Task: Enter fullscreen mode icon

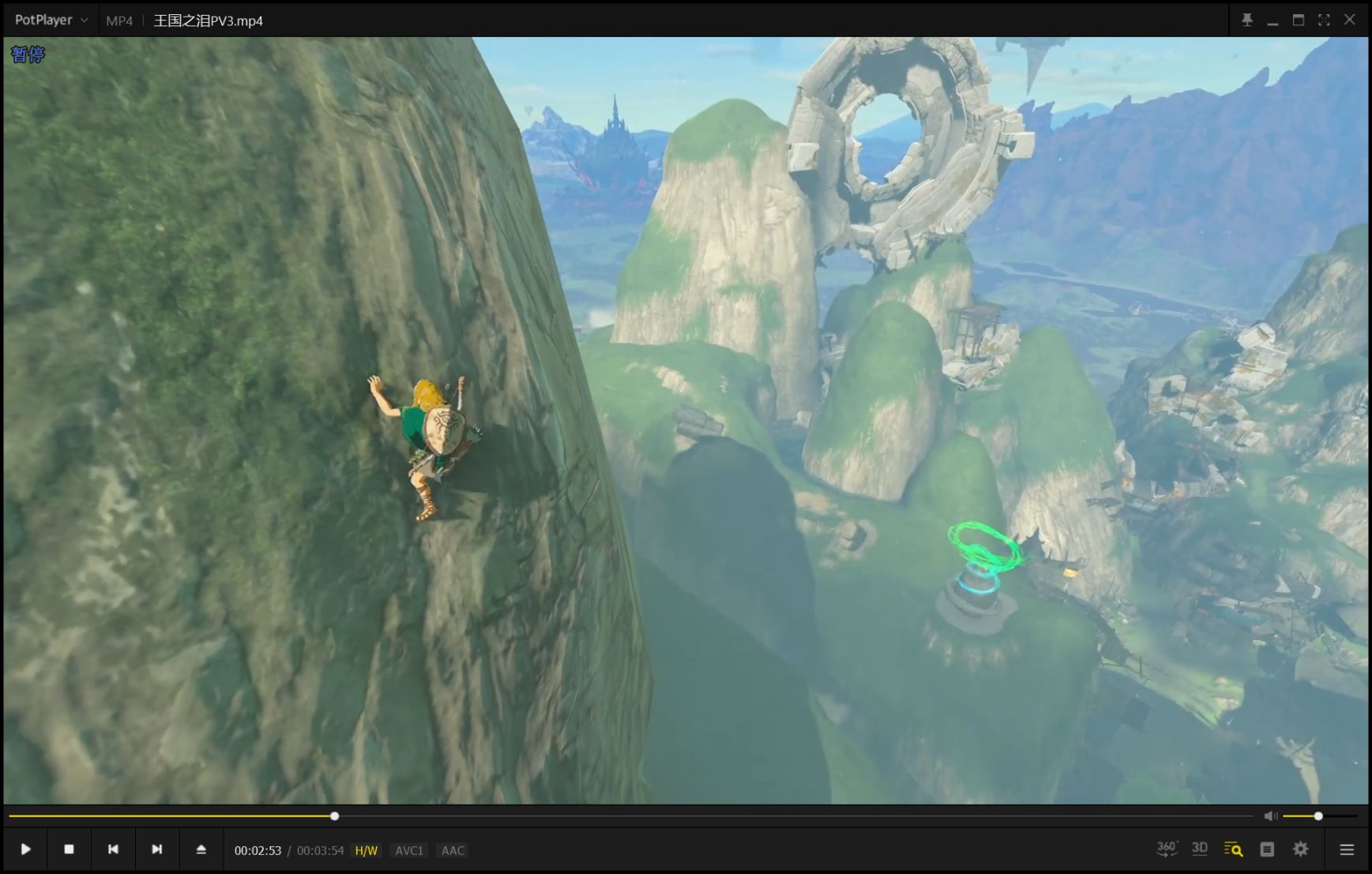Action: coord(1324,20)
